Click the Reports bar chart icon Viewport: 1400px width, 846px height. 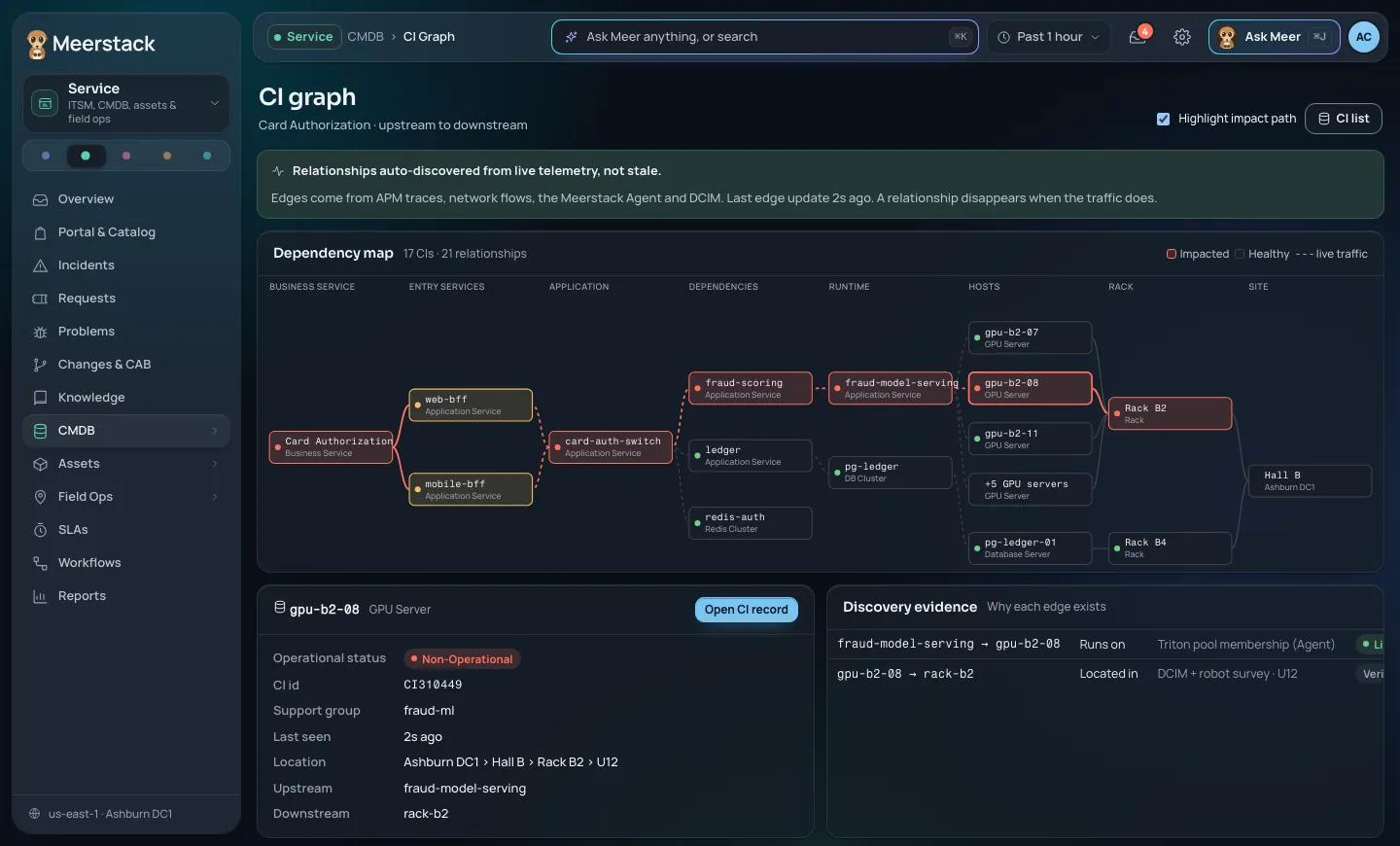(x=40, y=596)
